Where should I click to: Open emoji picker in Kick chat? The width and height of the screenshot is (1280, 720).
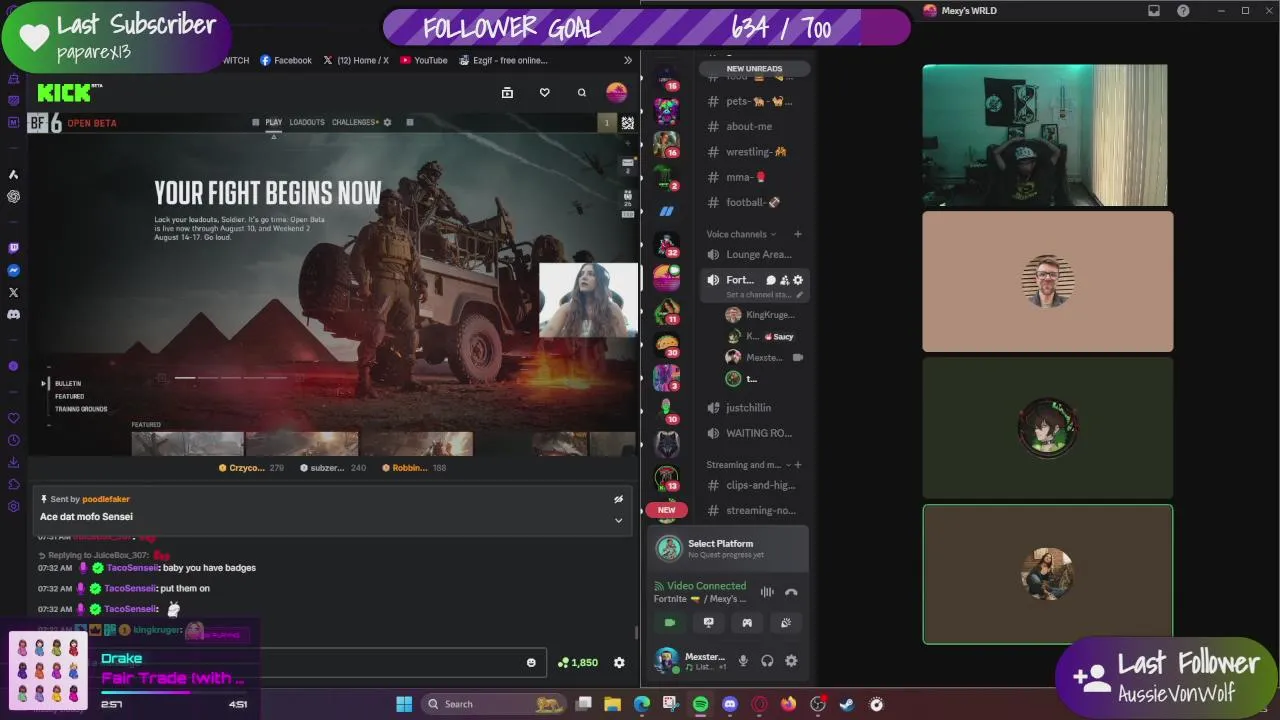pyautogui.click(x=531, y=662)
